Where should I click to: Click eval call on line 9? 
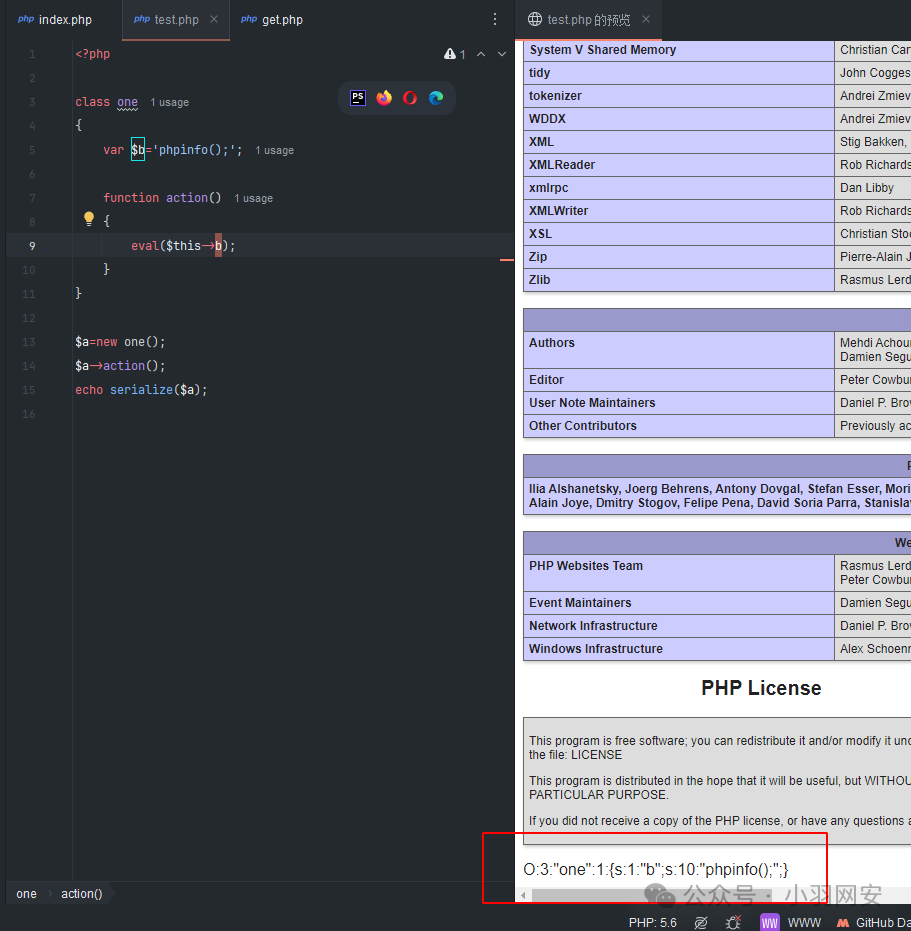[x=145, y=246]
